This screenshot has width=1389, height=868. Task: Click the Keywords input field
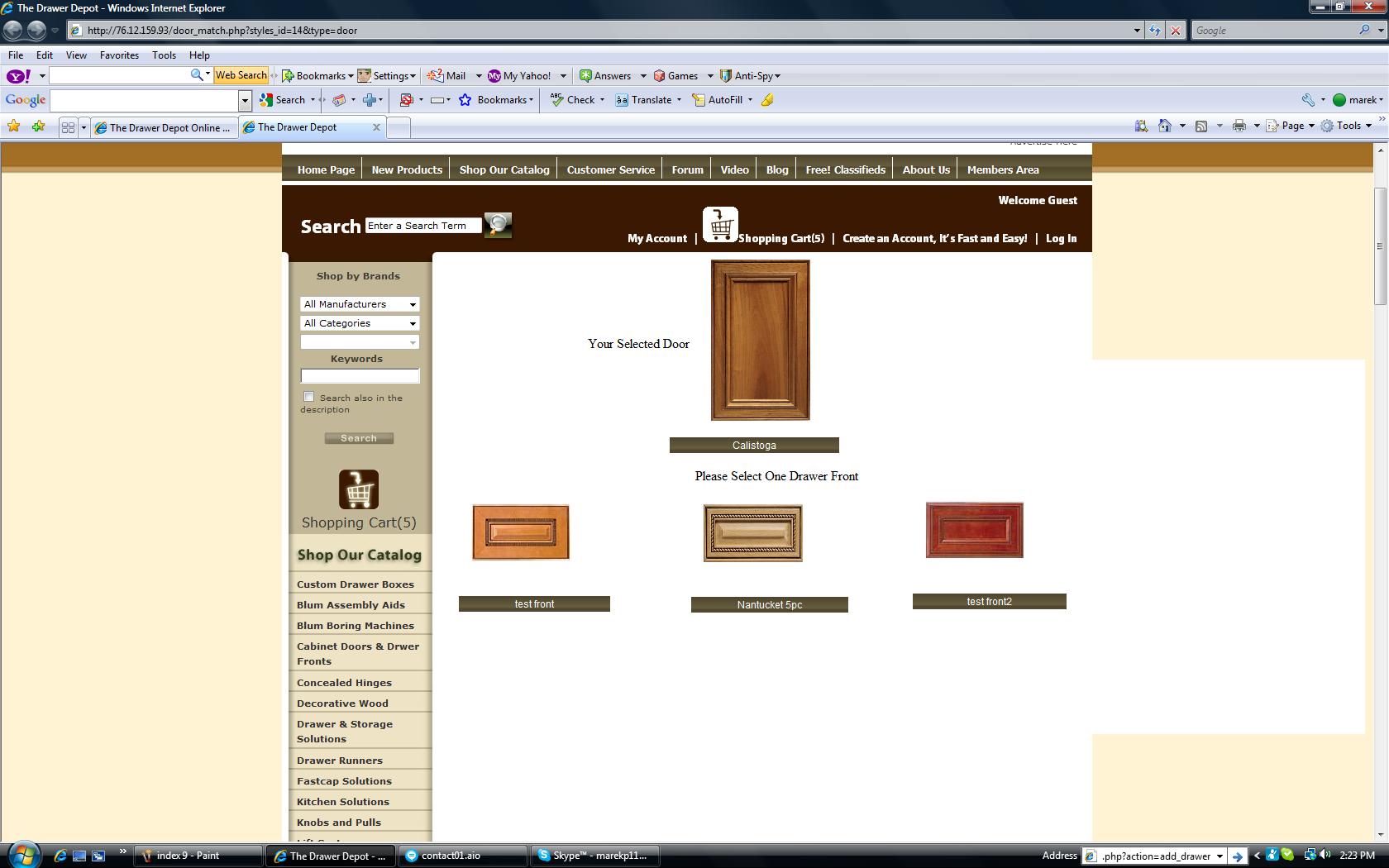click(360, 376)
